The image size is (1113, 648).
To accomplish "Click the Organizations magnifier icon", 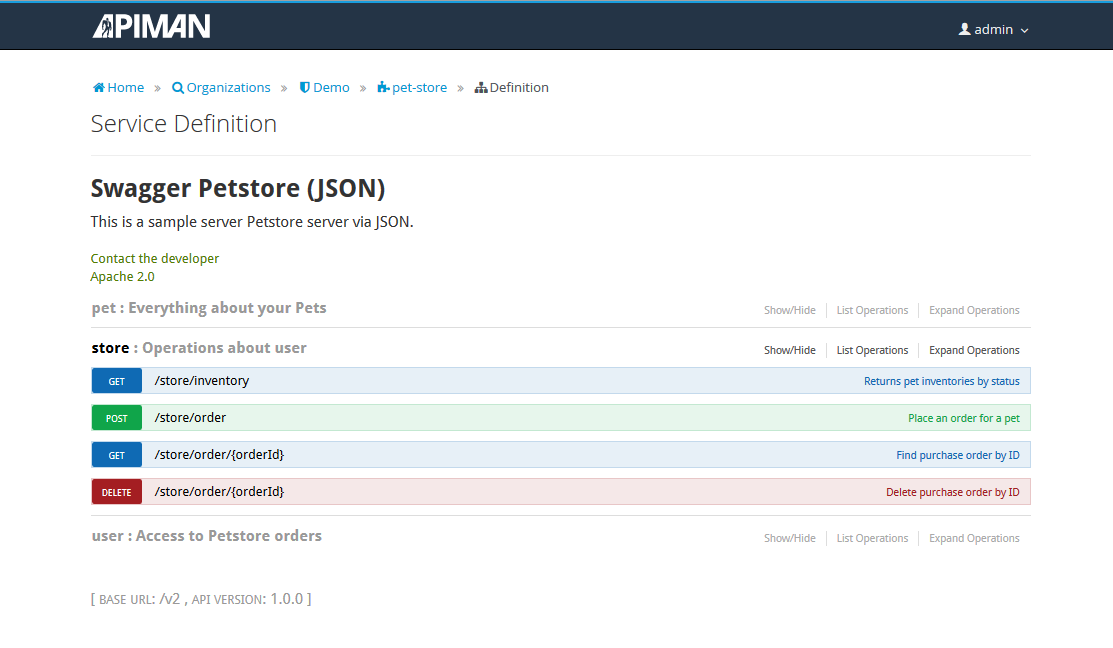I will pyautogui.click(x=177, y=88).
